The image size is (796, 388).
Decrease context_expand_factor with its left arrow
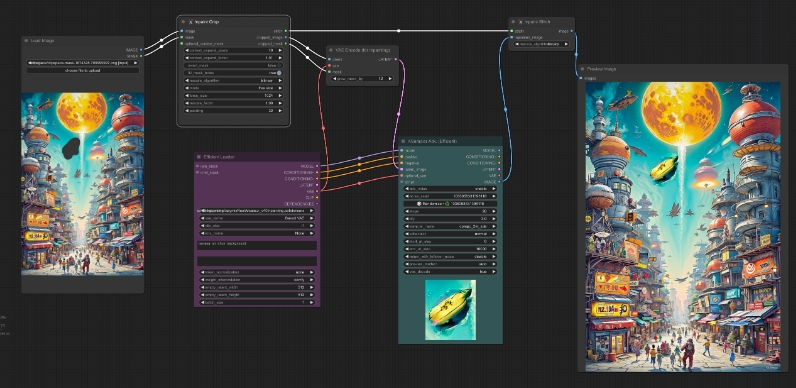pos(187,58)
